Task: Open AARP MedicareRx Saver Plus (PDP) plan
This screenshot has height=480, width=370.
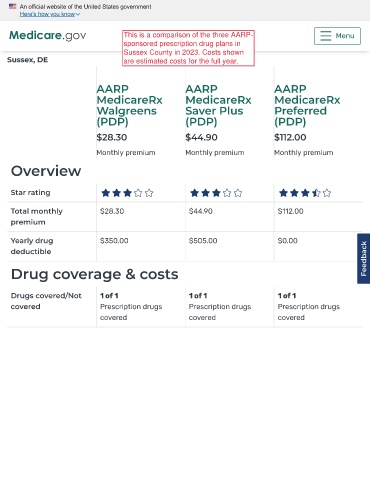Action: (218, 105)
